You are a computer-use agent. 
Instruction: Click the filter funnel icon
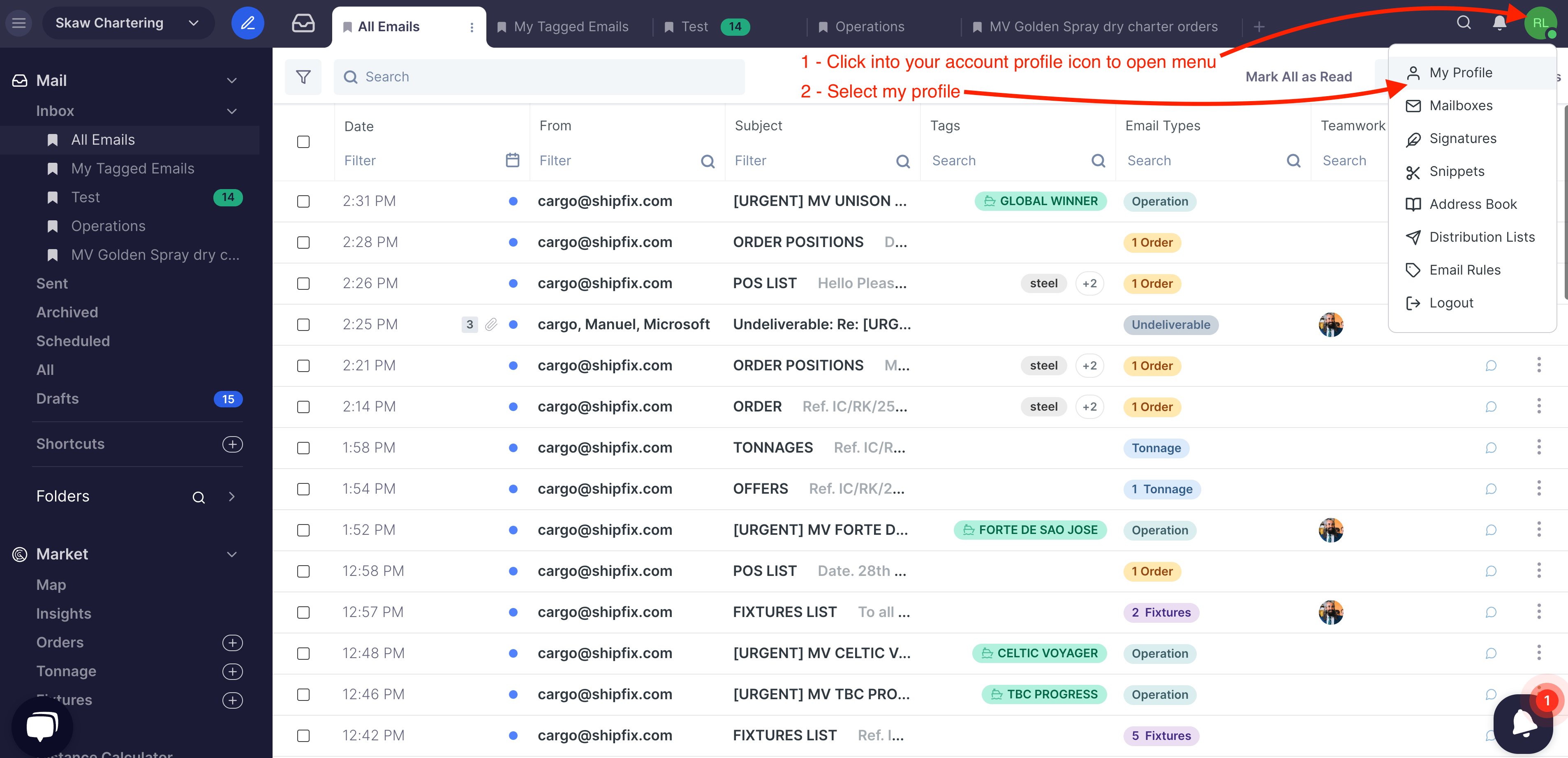pos(303,77)
